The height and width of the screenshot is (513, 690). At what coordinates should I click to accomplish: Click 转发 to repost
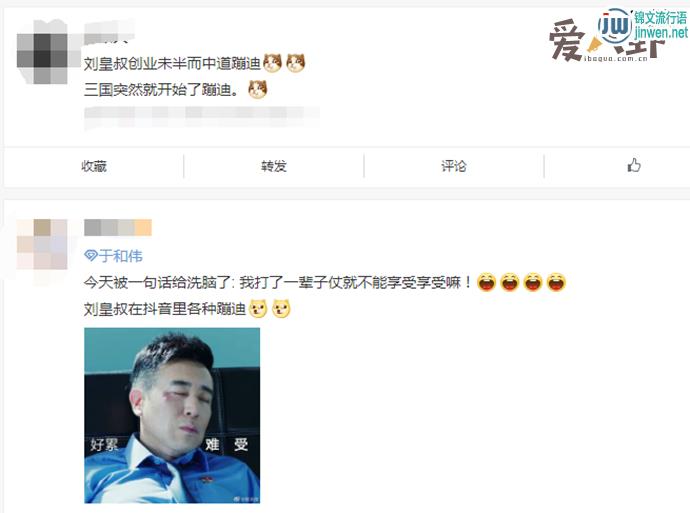274,166
